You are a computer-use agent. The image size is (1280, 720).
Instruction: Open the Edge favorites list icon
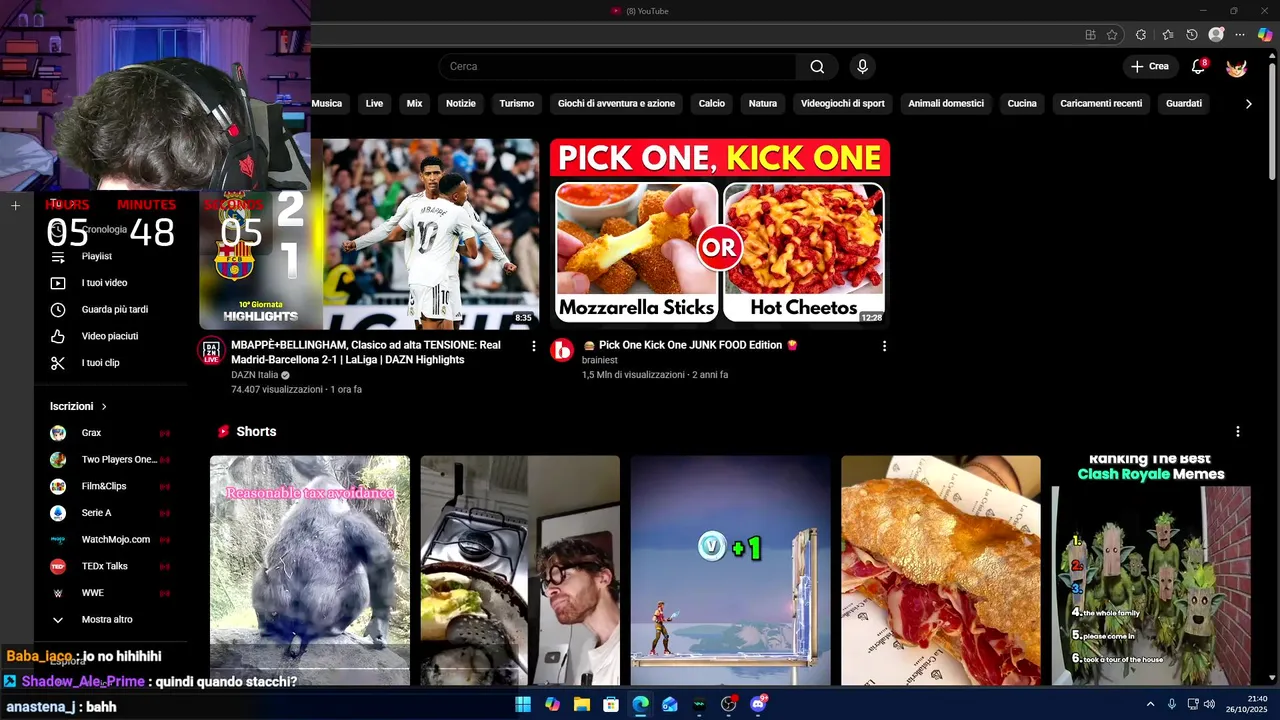[x=1167, y=35]
